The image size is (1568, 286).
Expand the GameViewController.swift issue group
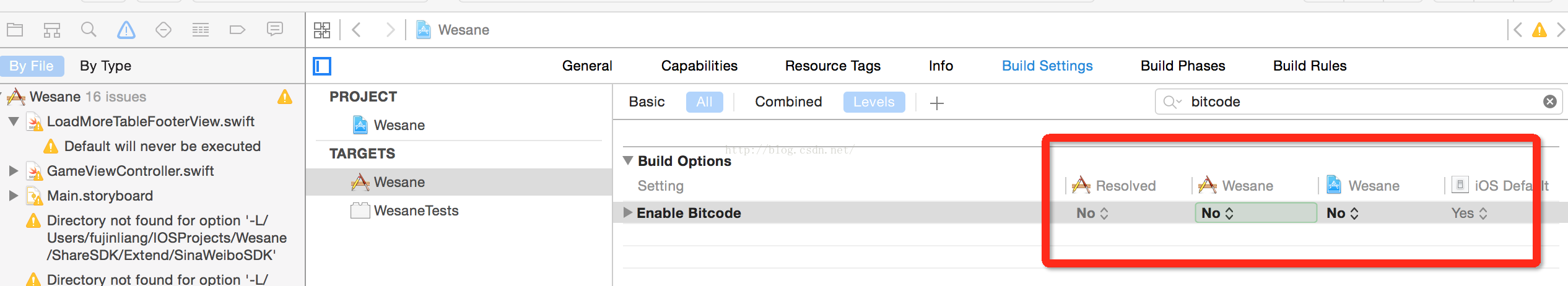click(x=13, y=171)
